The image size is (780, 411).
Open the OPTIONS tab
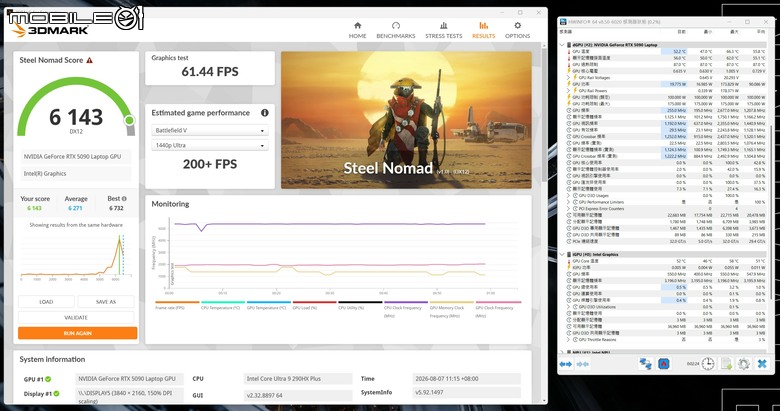point(517,30)
